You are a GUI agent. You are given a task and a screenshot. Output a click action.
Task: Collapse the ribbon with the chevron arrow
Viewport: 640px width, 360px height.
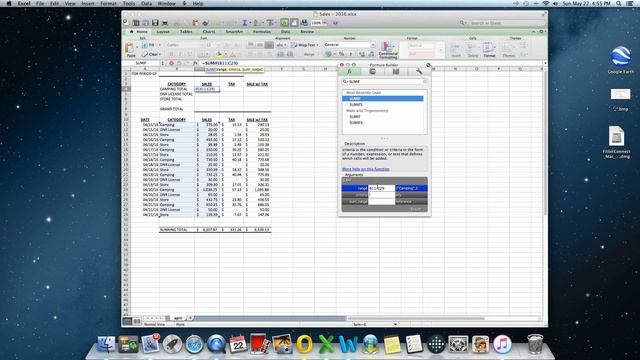point(533,31)
